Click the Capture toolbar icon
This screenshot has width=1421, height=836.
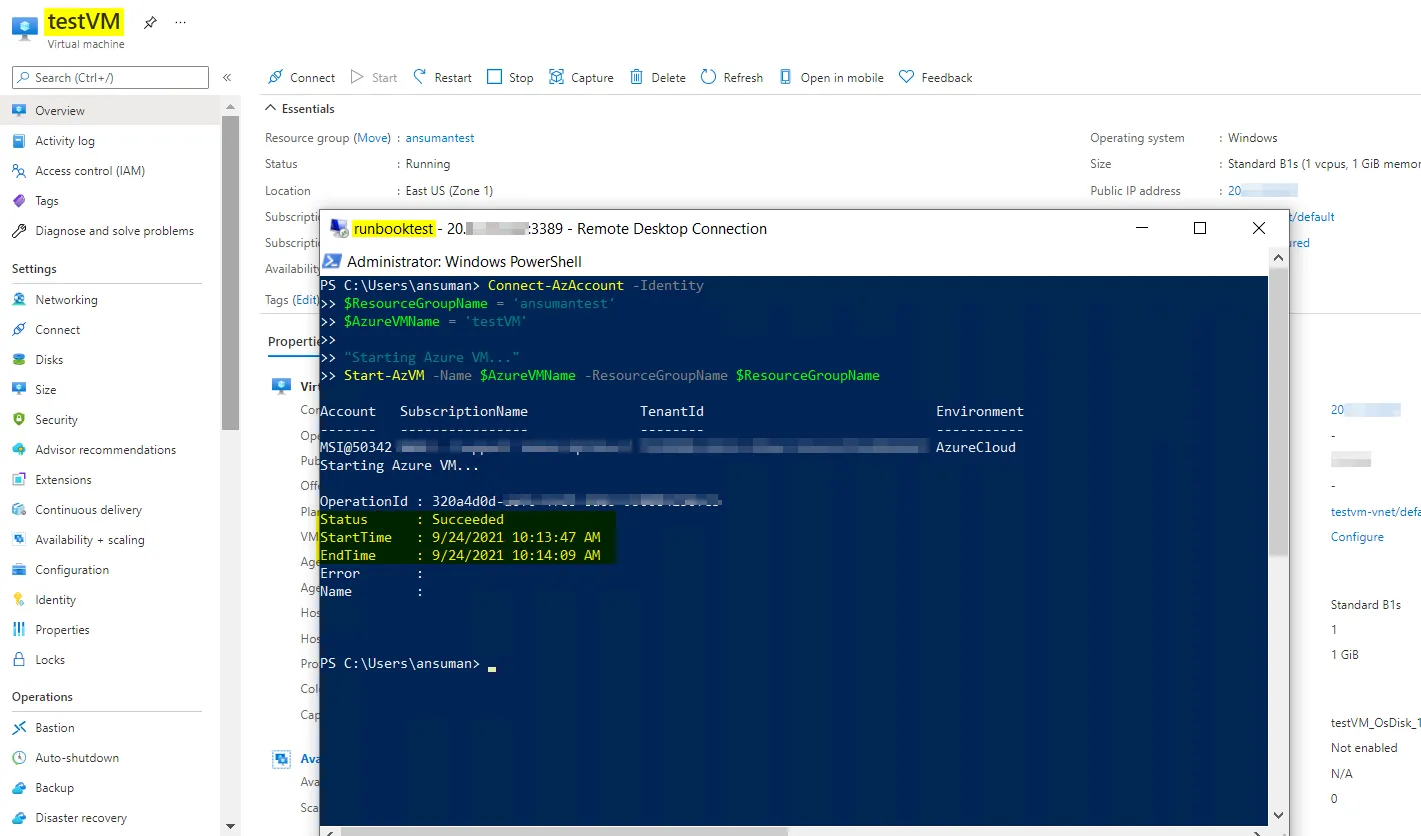pos(557,78)
